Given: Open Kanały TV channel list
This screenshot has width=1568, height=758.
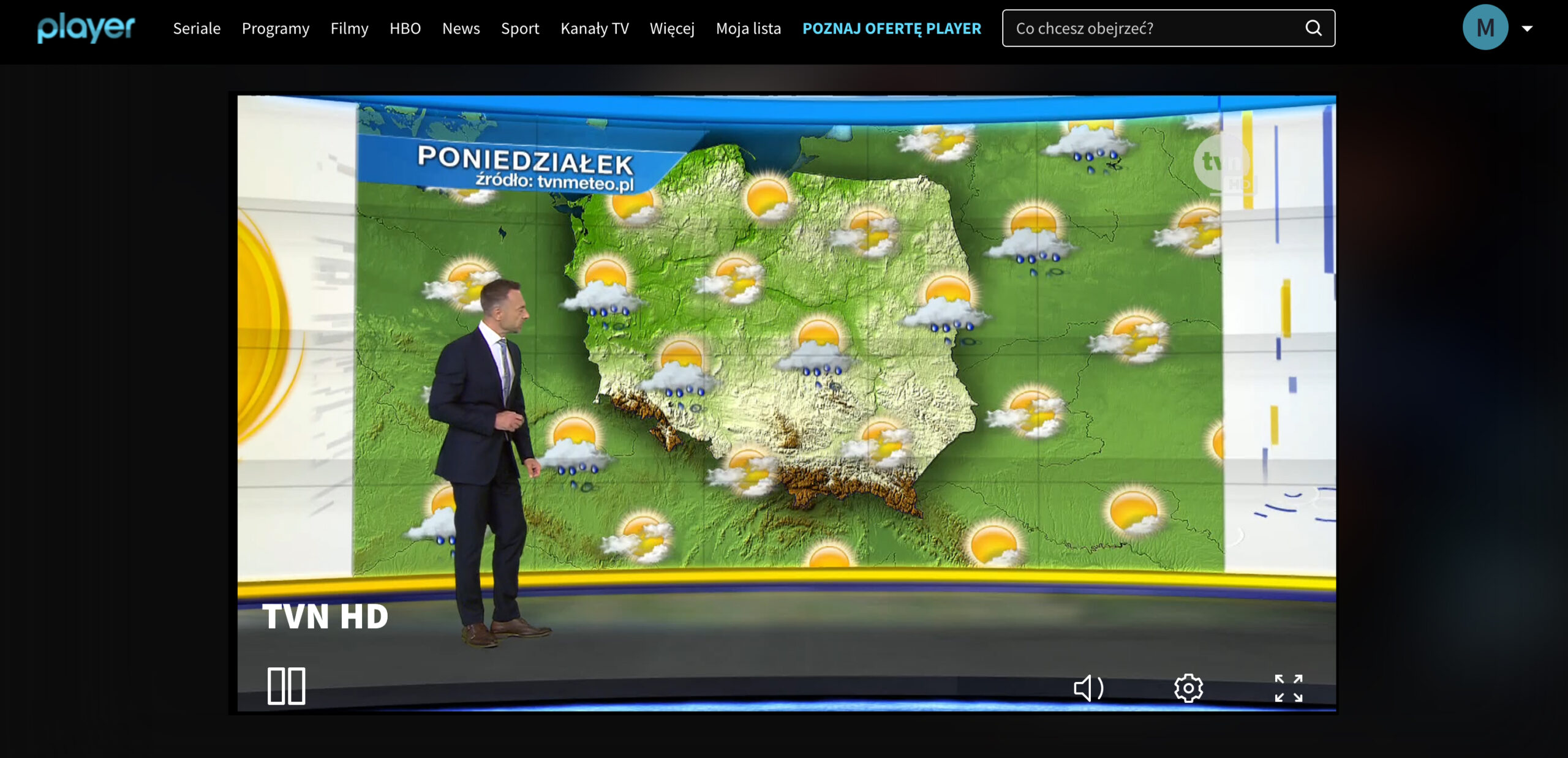Looking at the screenshot, I should point(594,28).
